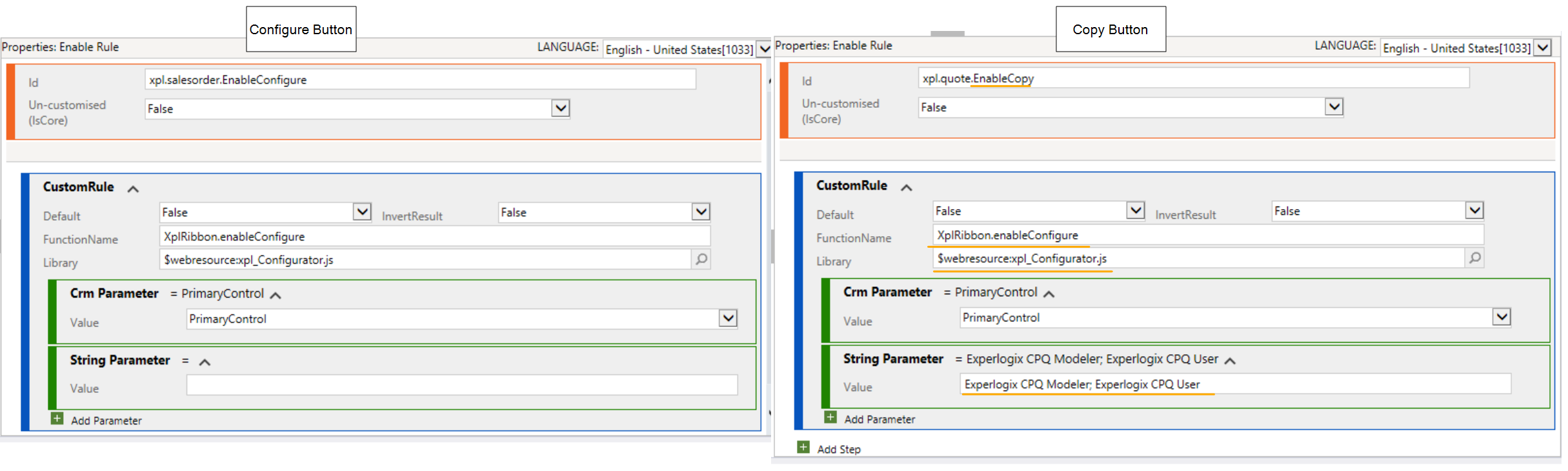Open Default dropdown in Configure panel
The image size is (1568, 471).
tap(362, 212)
